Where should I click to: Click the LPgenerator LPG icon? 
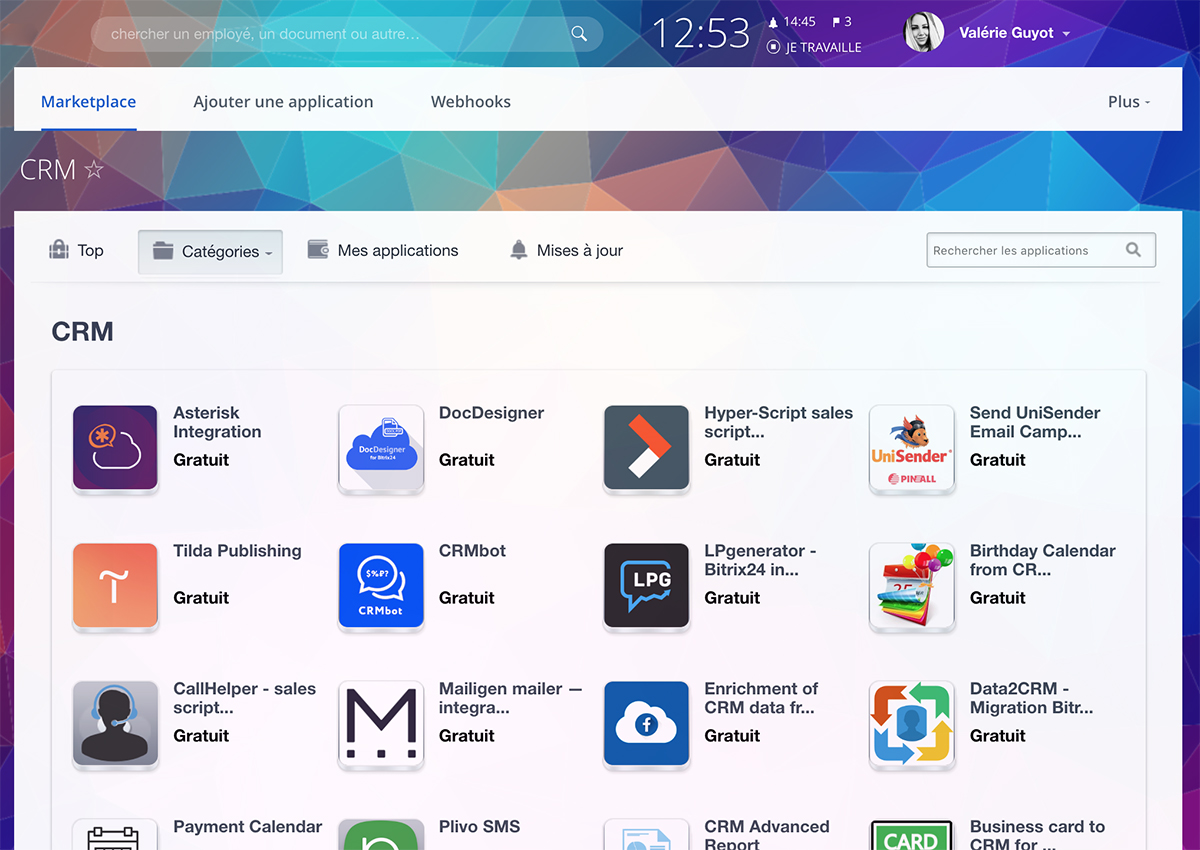[646, 585]
